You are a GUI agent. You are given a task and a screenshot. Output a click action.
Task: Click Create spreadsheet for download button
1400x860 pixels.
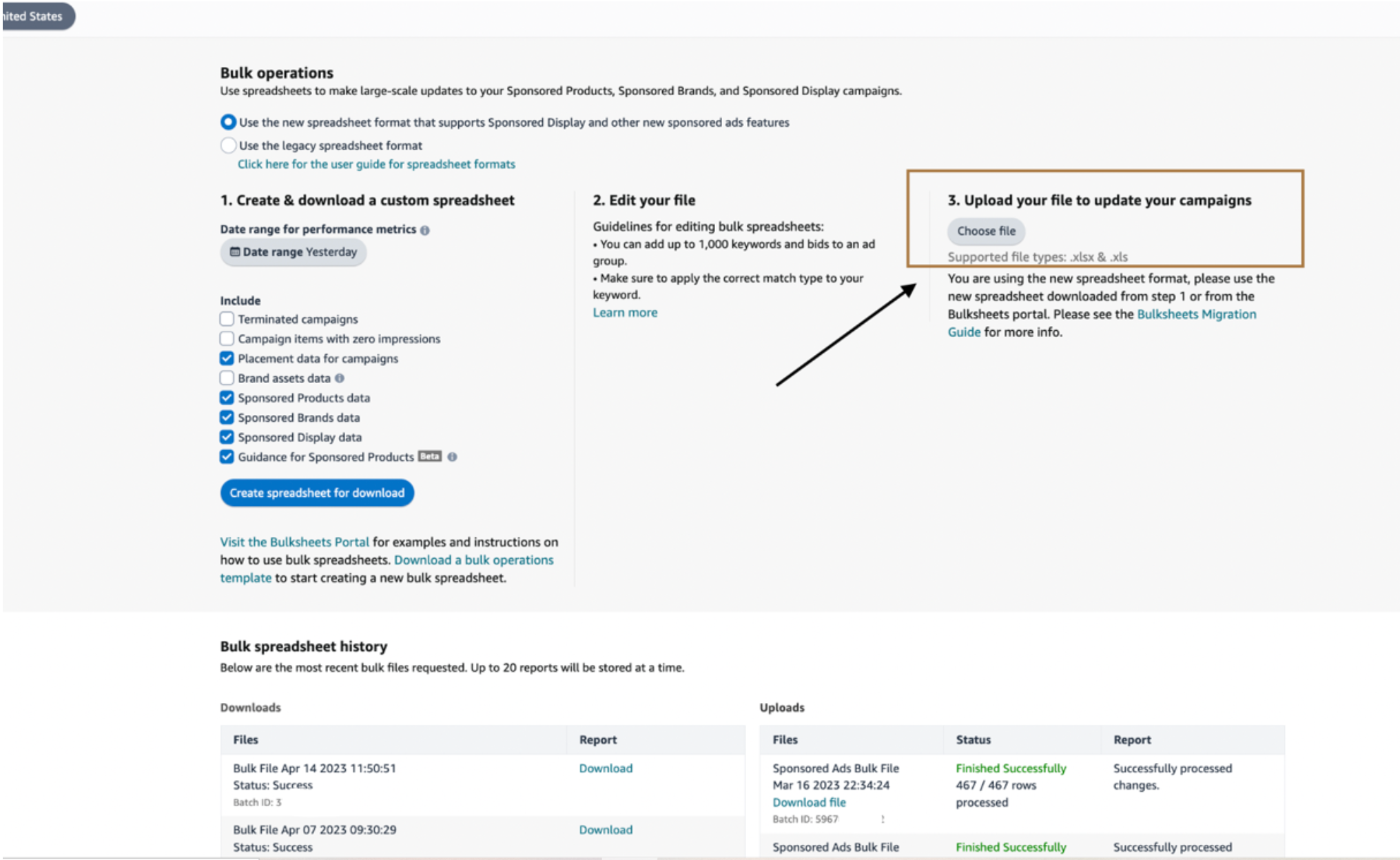(317, 493)
